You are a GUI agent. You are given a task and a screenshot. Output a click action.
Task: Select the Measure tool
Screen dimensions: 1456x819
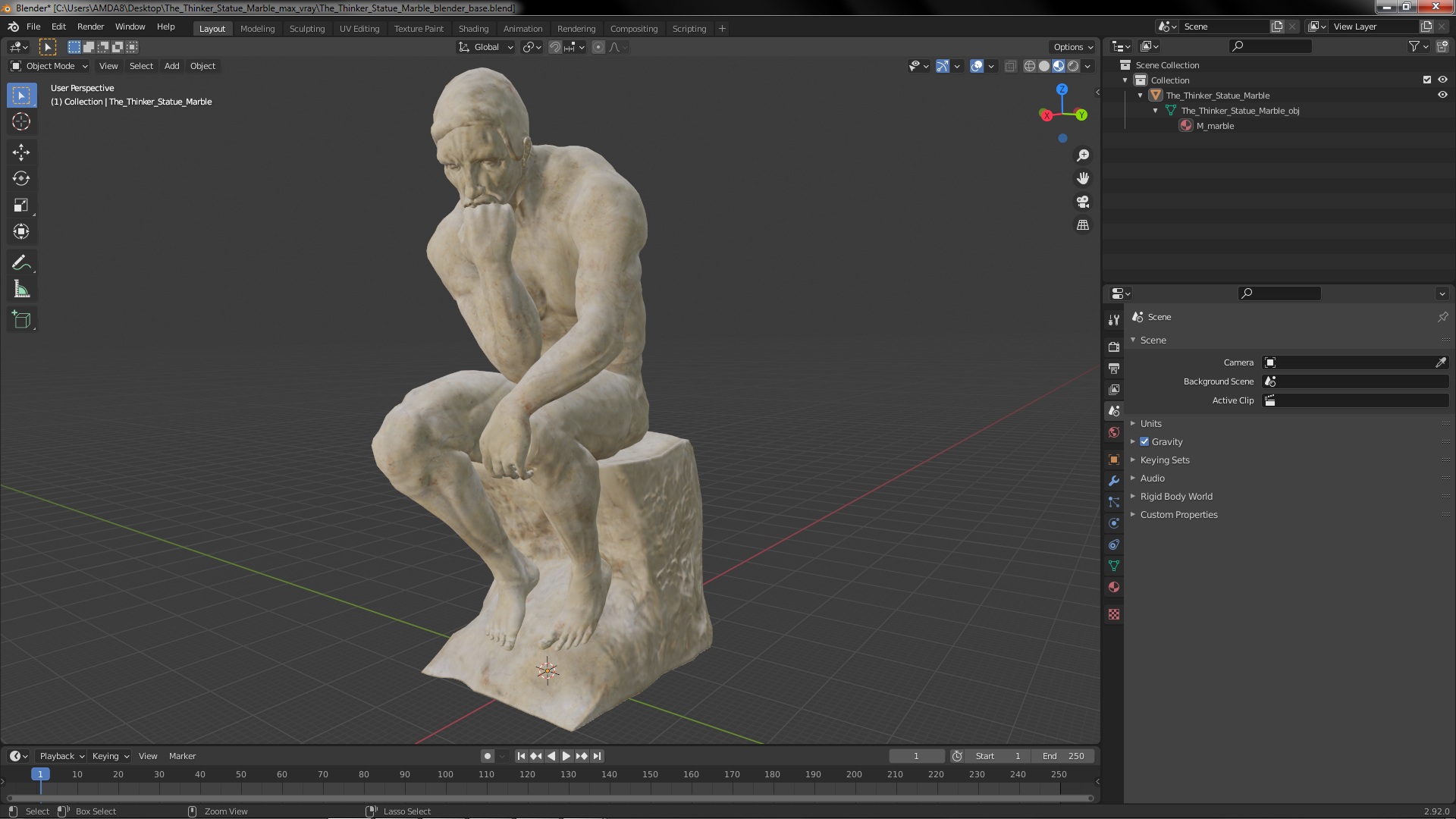pyautogui.click(x=21, y=290)
